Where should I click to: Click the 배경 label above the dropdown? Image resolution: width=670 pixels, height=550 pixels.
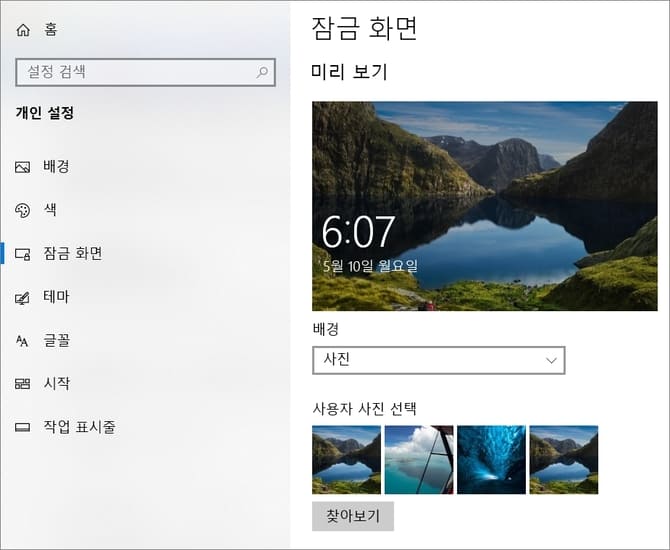click(326, 329)
